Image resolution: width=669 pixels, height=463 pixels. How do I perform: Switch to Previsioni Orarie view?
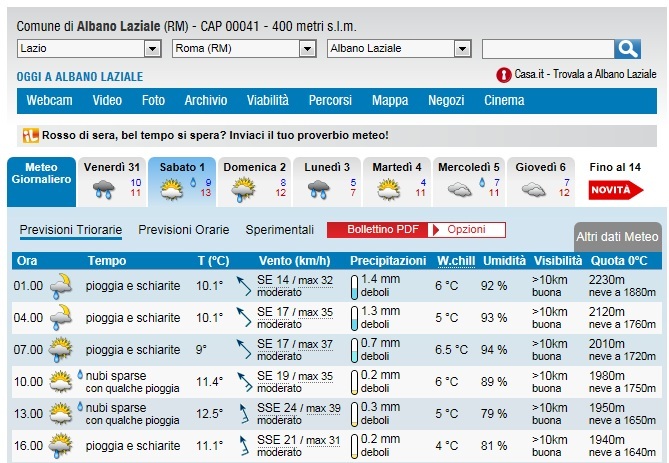tap(183, 230)
